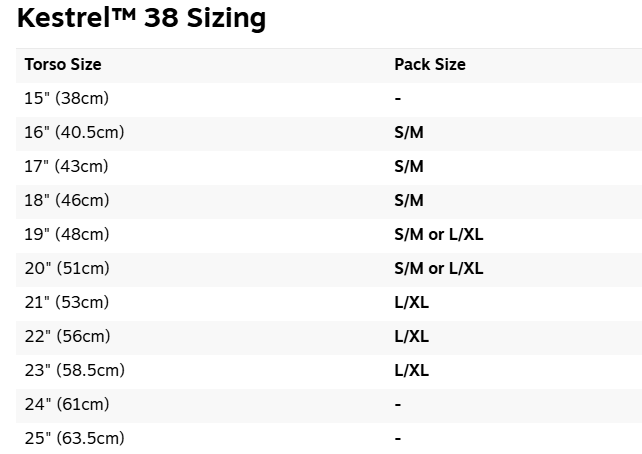The image size is (642, 454).
Task: Choose the 22" (56cm) torso size cell
Action: point(67,337)
